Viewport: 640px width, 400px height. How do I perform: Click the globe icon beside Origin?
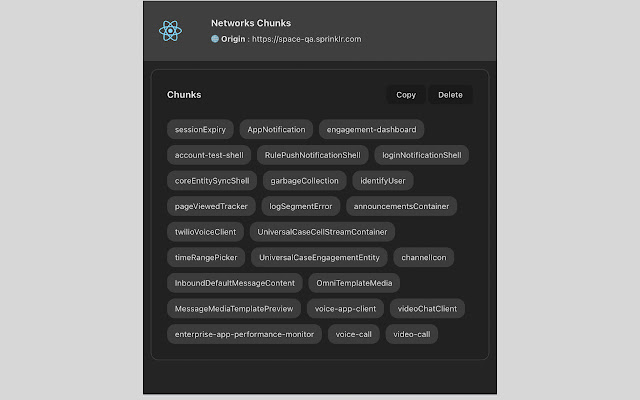[214, 39]
